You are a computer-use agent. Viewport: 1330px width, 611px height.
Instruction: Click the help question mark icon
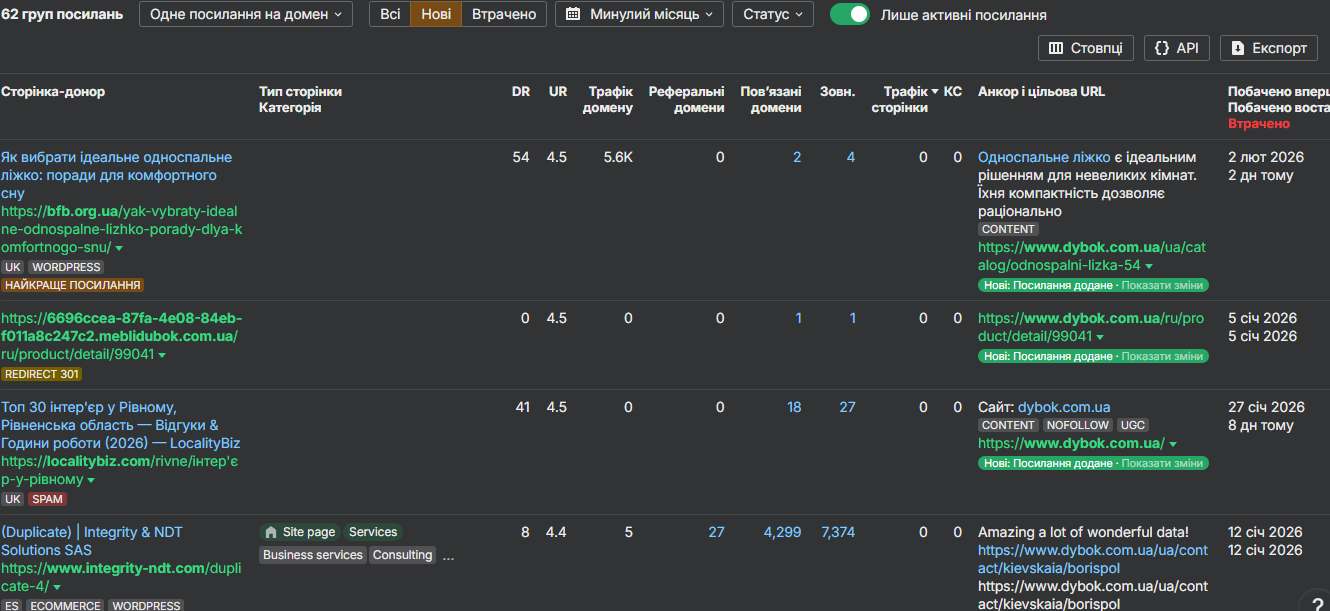tap(1317, 602)
